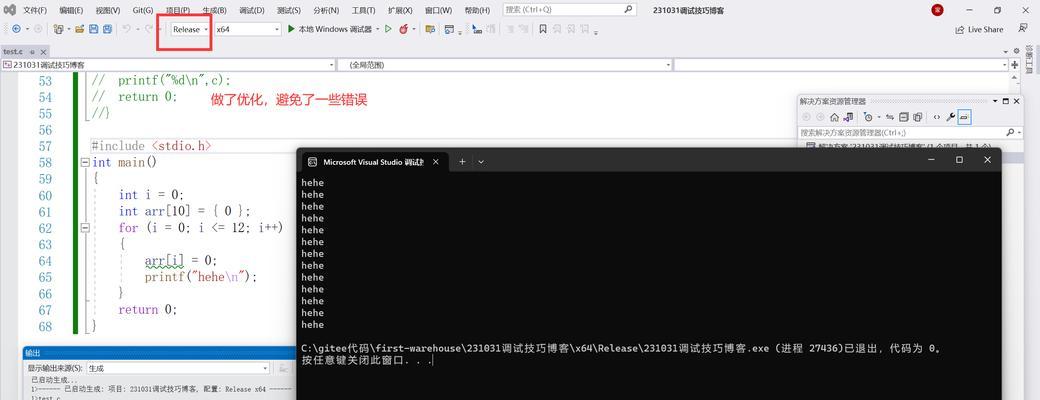Click line number 62 in the gutter
The width and height of the screenshot is (1040, 400).
(x=45, y=228)
